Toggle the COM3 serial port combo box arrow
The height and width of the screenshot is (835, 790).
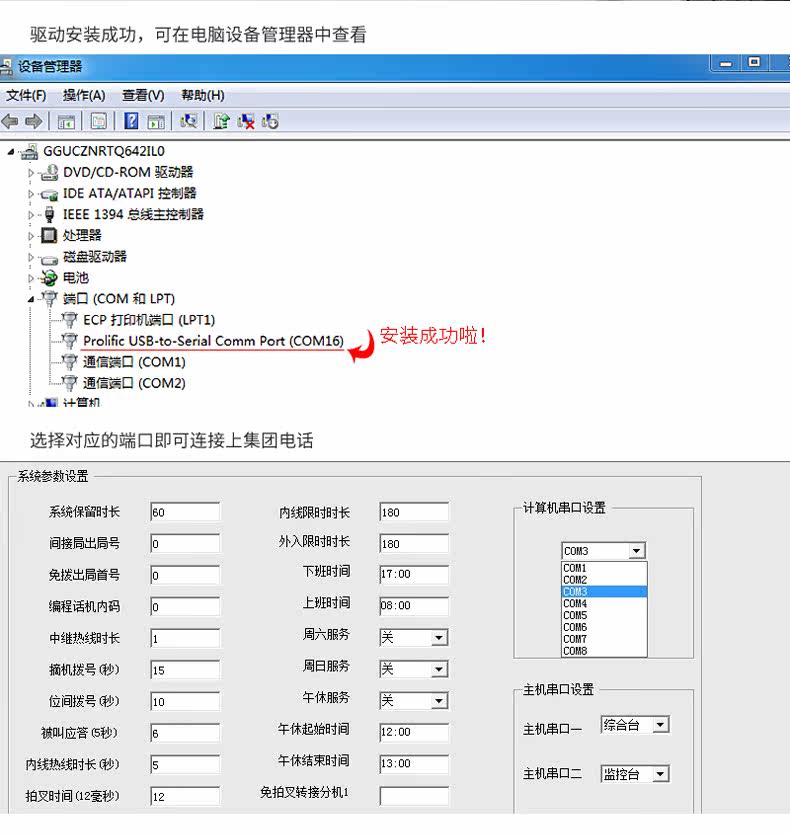637,551
